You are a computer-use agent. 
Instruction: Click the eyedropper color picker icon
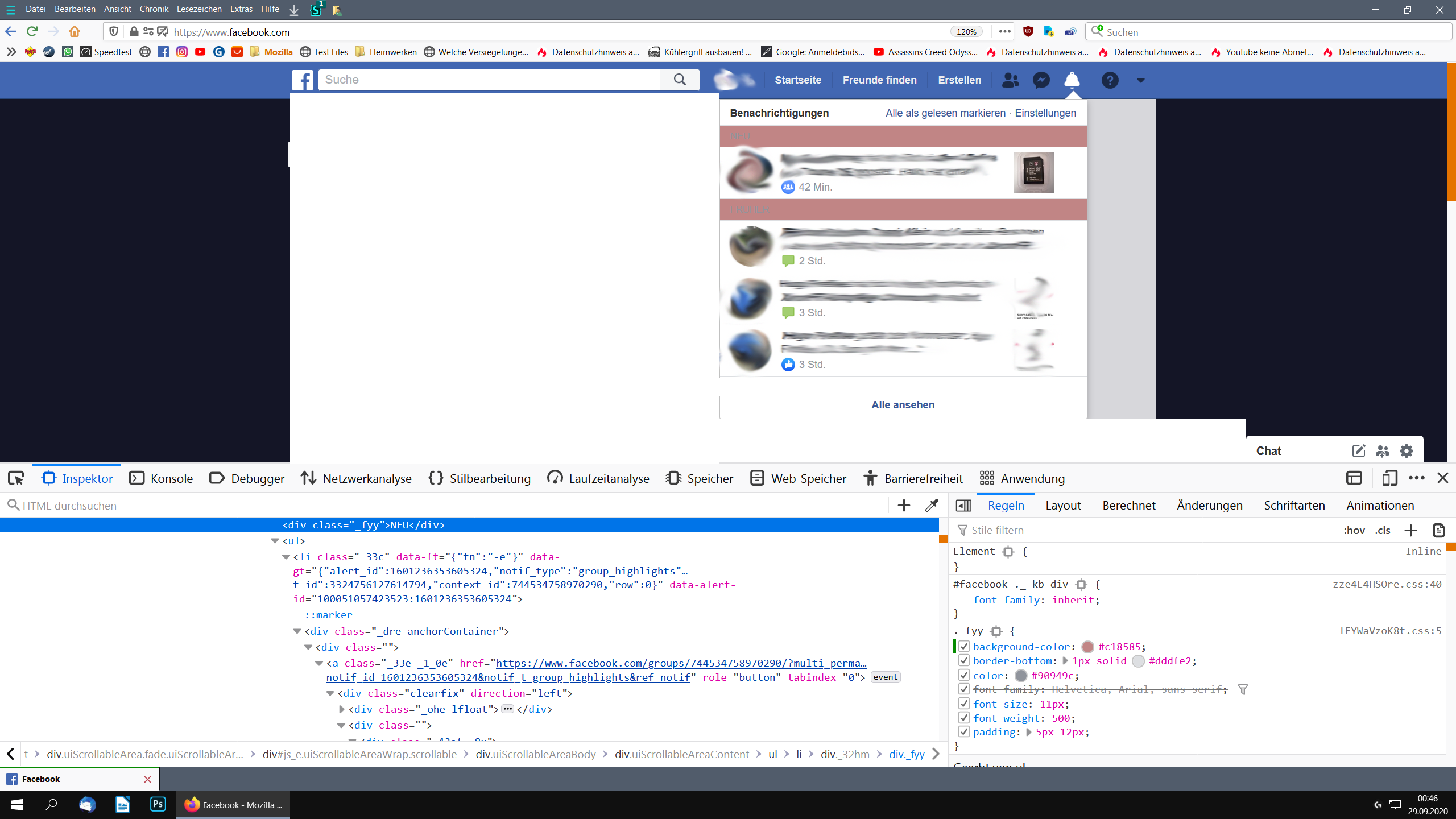click(x=932, y=506)
